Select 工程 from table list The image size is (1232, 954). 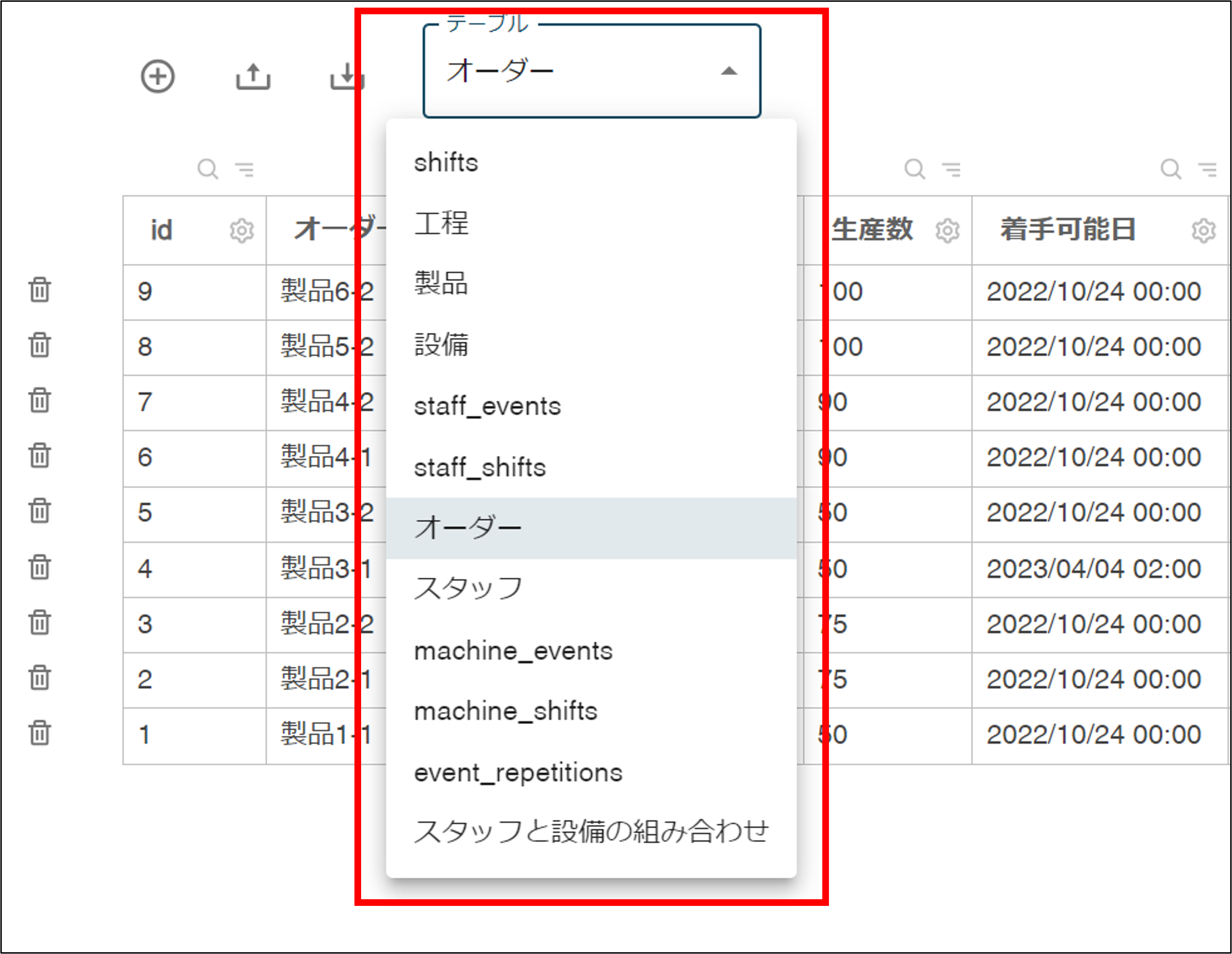(591, 223)
